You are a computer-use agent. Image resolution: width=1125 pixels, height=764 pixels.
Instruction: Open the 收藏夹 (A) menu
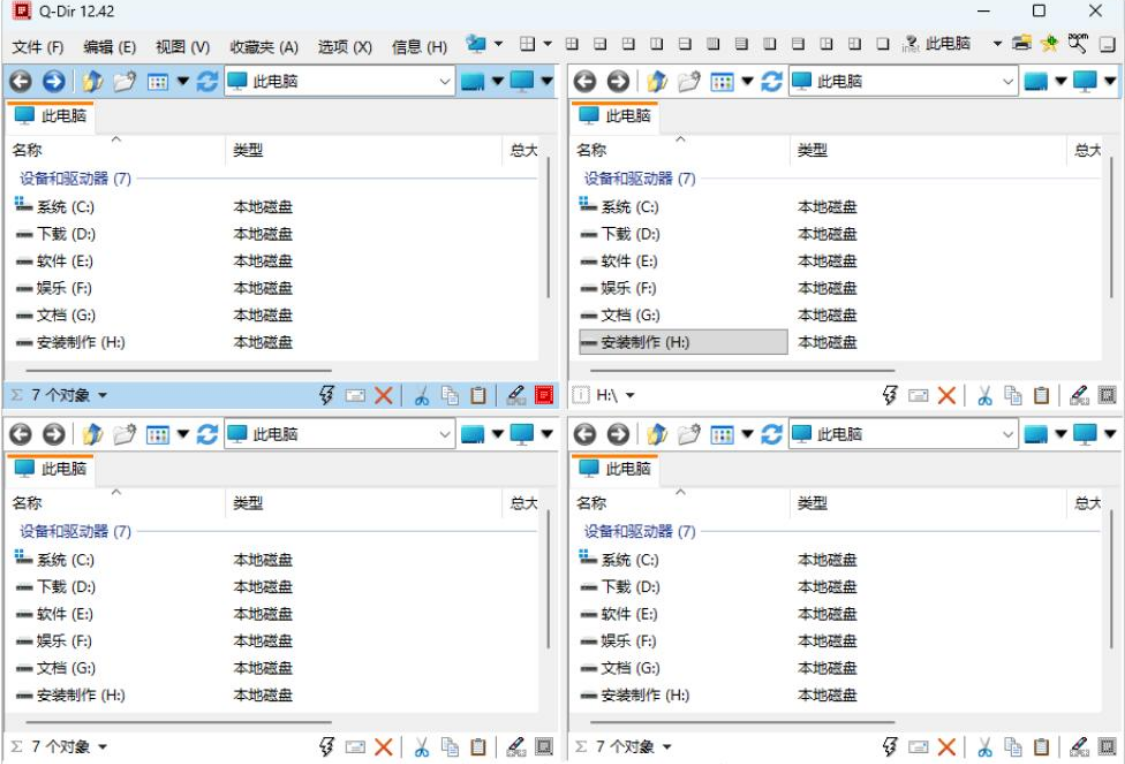(263, 47)
